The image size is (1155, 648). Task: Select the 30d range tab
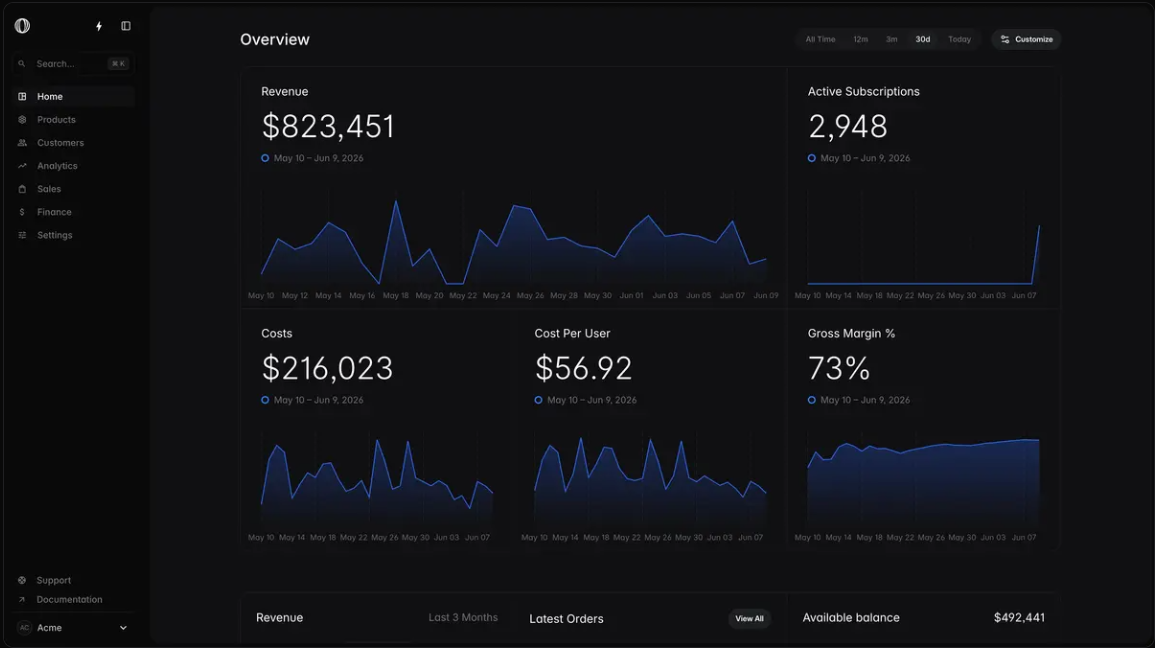pos(922,40)
